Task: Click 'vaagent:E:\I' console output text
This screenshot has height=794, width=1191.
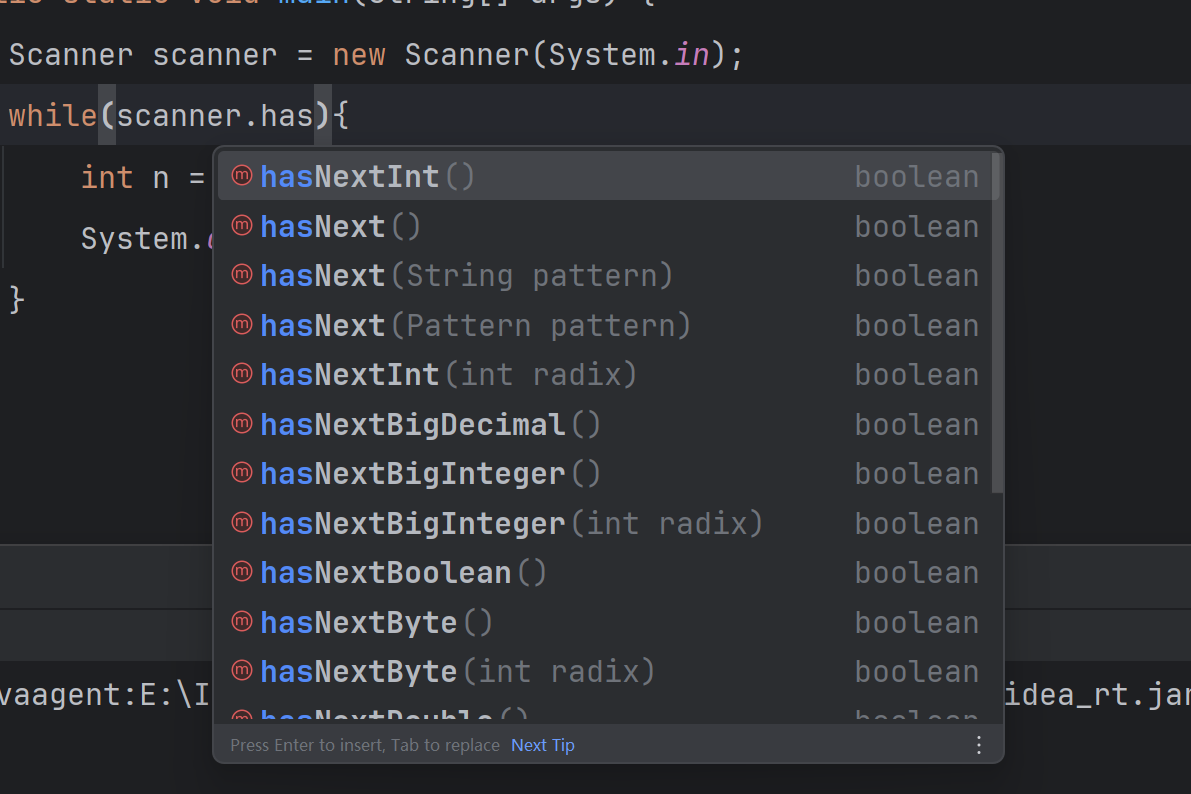Action: pyautogui.click(x=105, y=694)
